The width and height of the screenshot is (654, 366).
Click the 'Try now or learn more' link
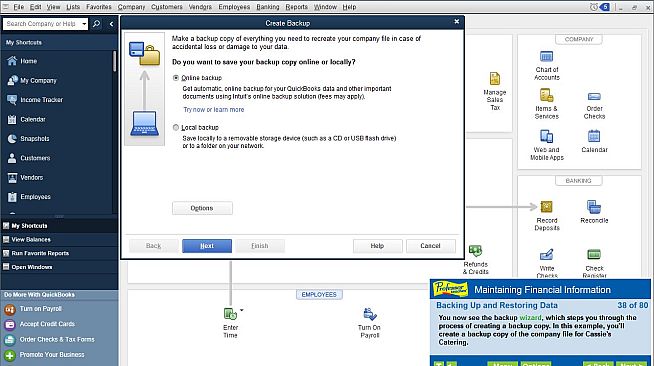pos(214,110)
